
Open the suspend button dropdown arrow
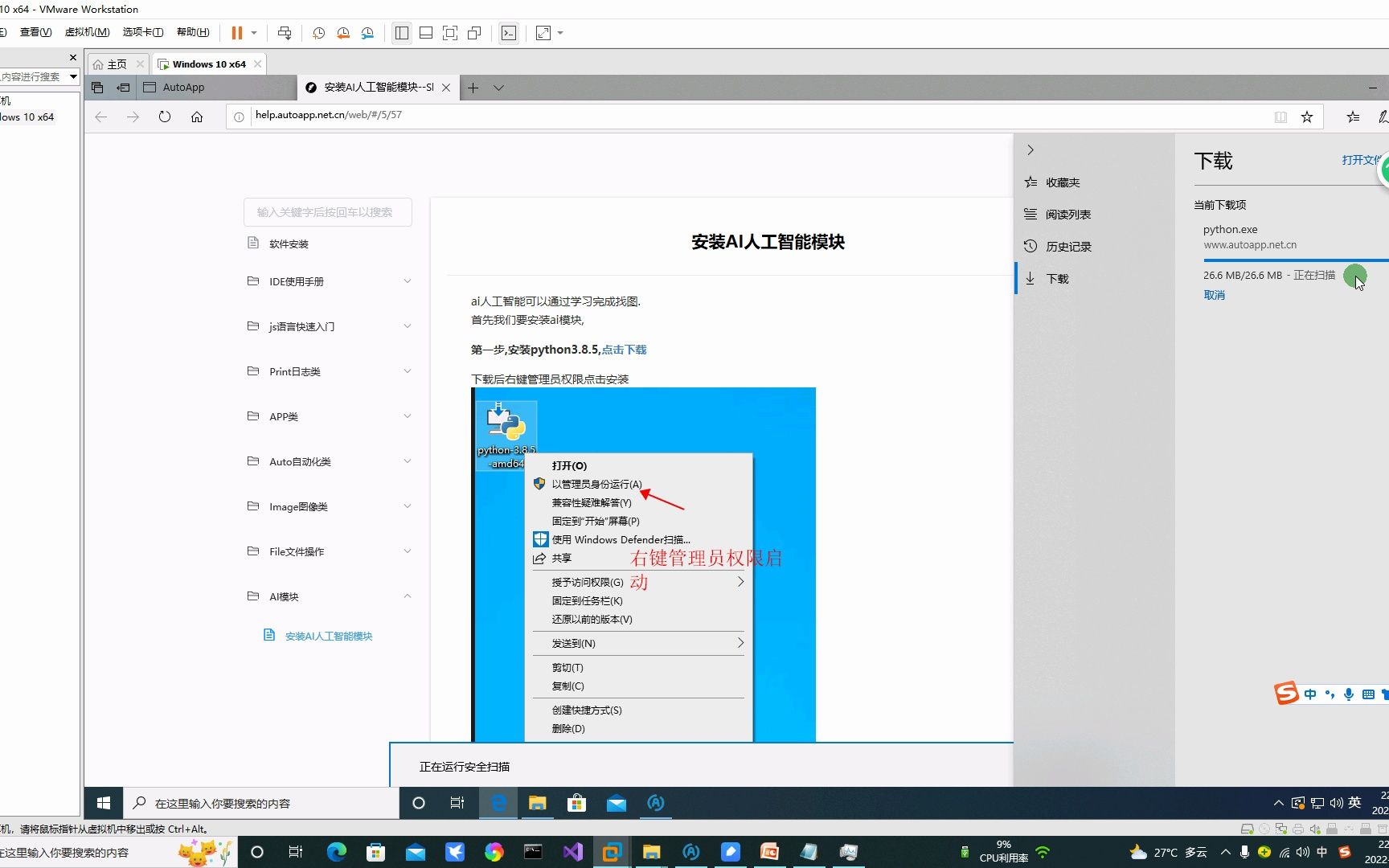(252, 33)
